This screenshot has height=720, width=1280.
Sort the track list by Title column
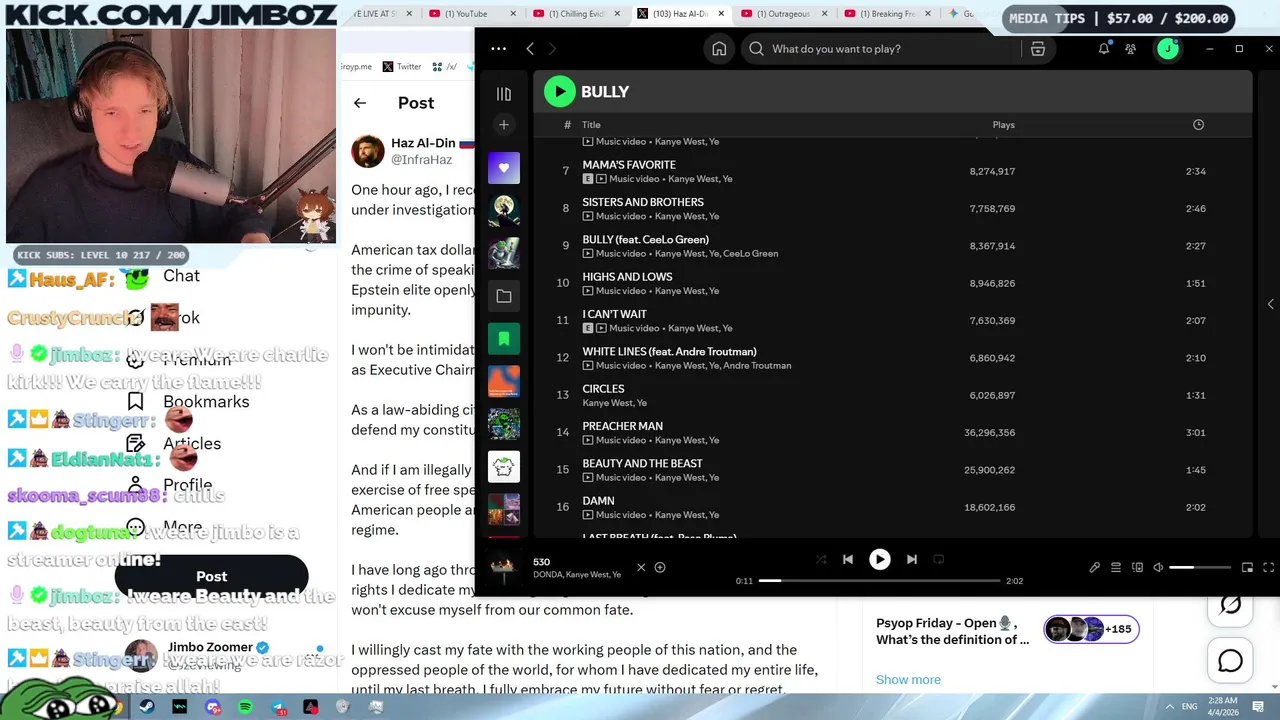pos(591,125)
